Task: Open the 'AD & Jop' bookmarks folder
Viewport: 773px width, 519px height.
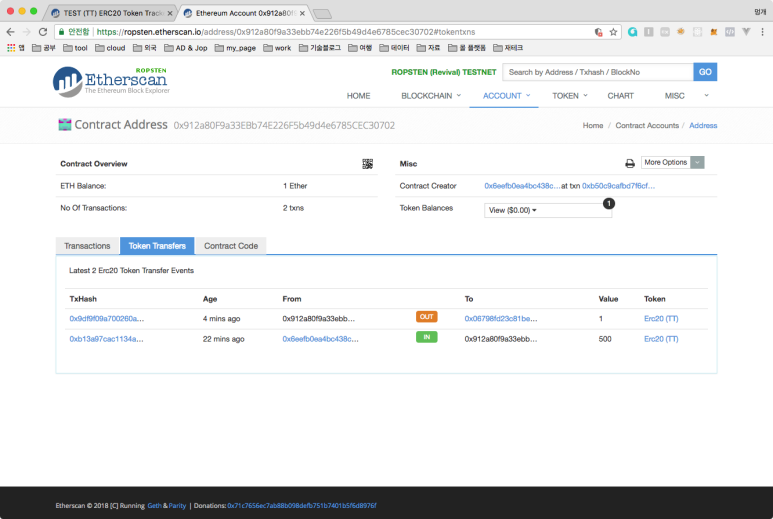Action: coord(185,48)
